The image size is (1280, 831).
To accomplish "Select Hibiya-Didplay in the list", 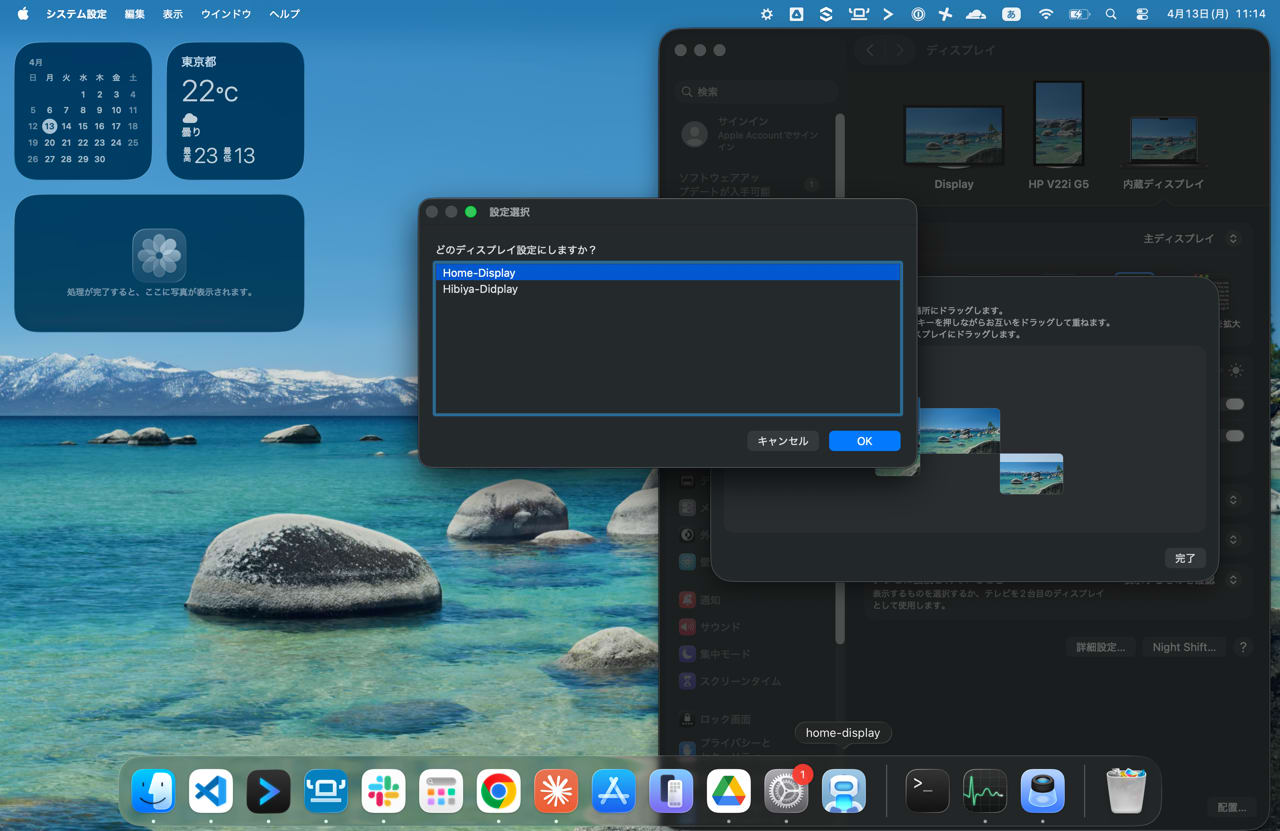I will tap(480, 289).
